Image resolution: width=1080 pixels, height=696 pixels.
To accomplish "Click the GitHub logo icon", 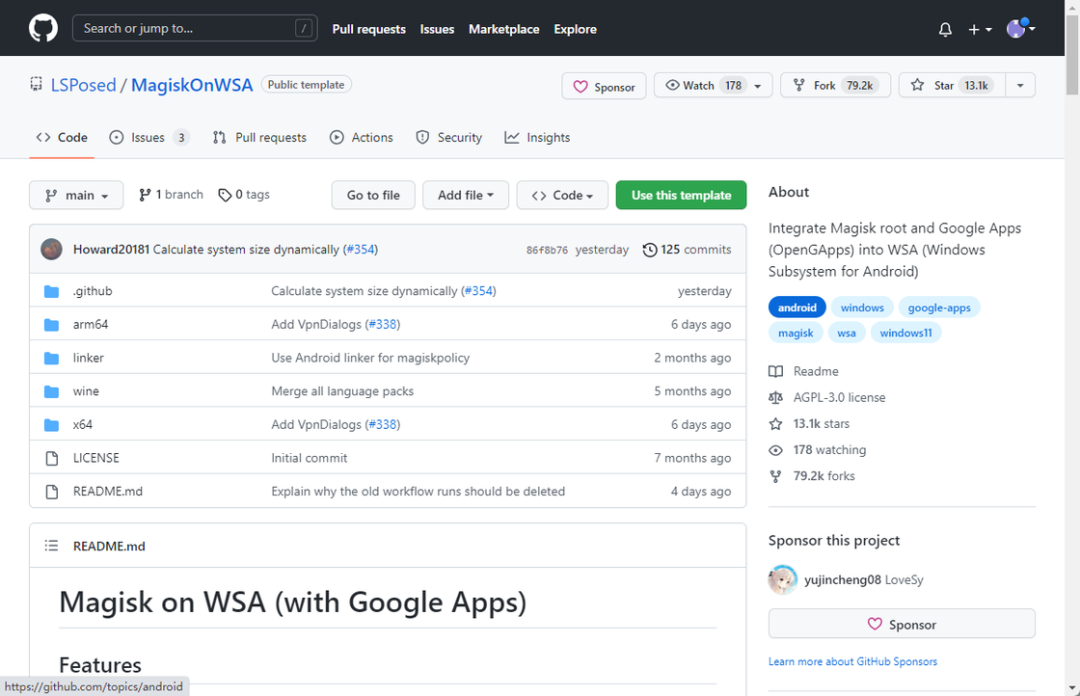I will click(x=43, y=29).
